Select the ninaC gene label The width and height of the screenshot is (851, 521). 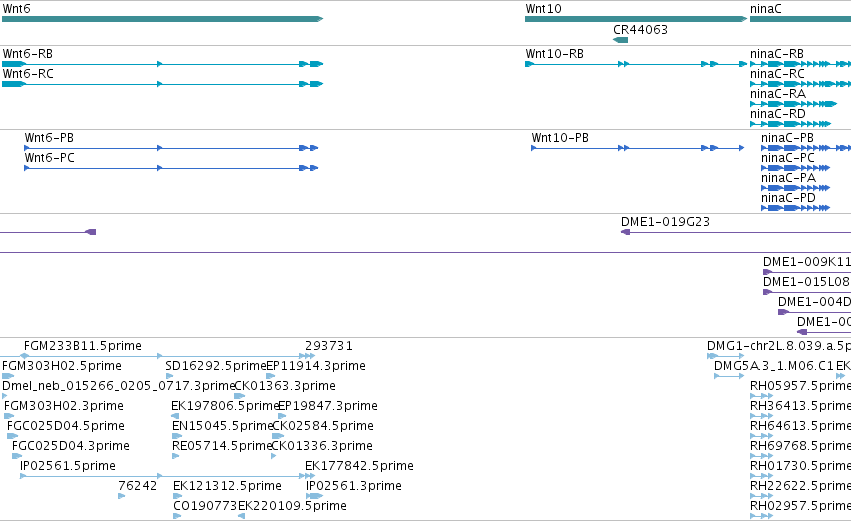coord(766,9)
